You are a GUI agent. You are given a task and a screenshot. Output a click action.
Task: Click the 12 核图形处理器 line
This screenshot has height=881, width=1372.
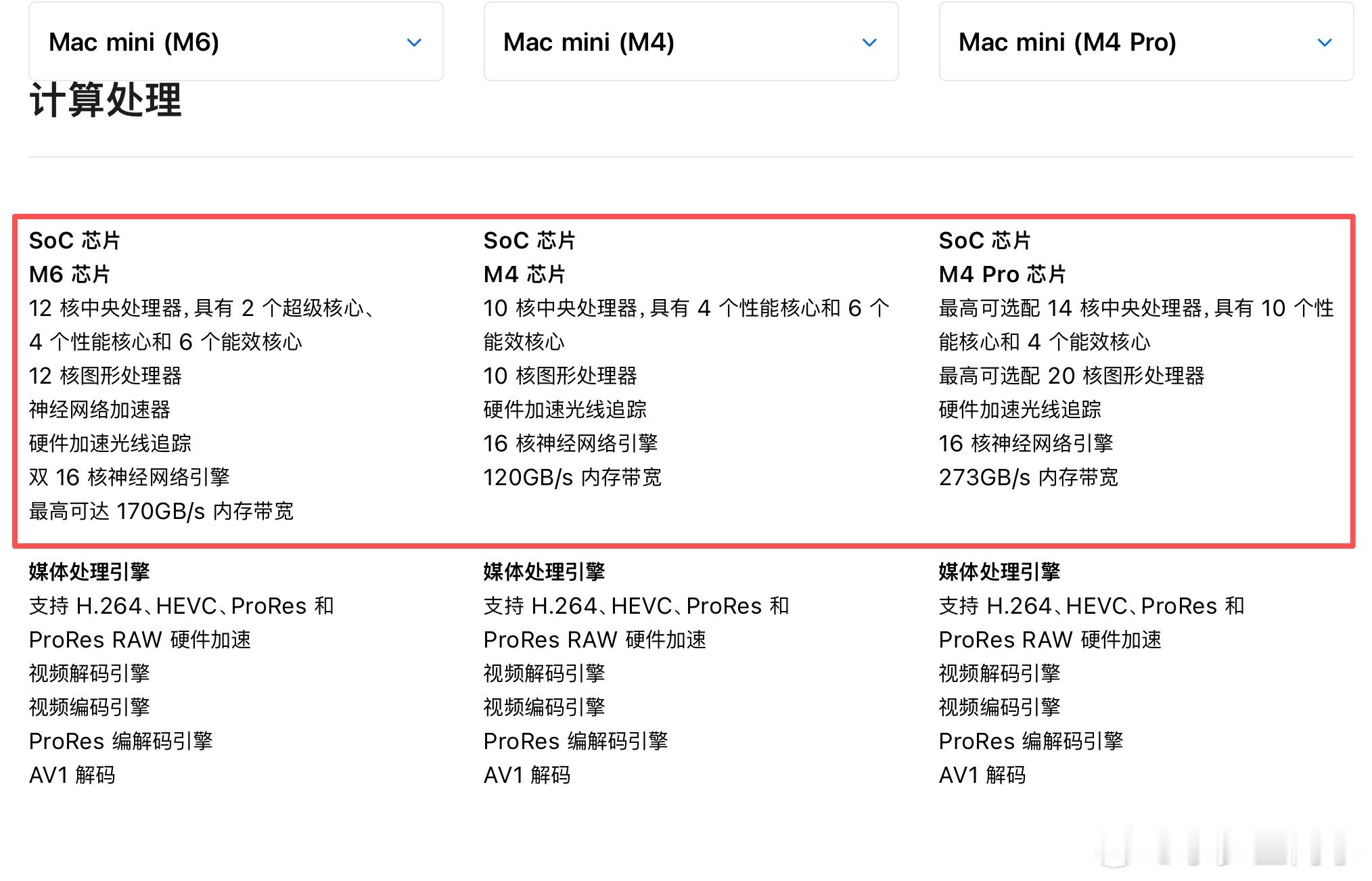(x=106, y=376)
